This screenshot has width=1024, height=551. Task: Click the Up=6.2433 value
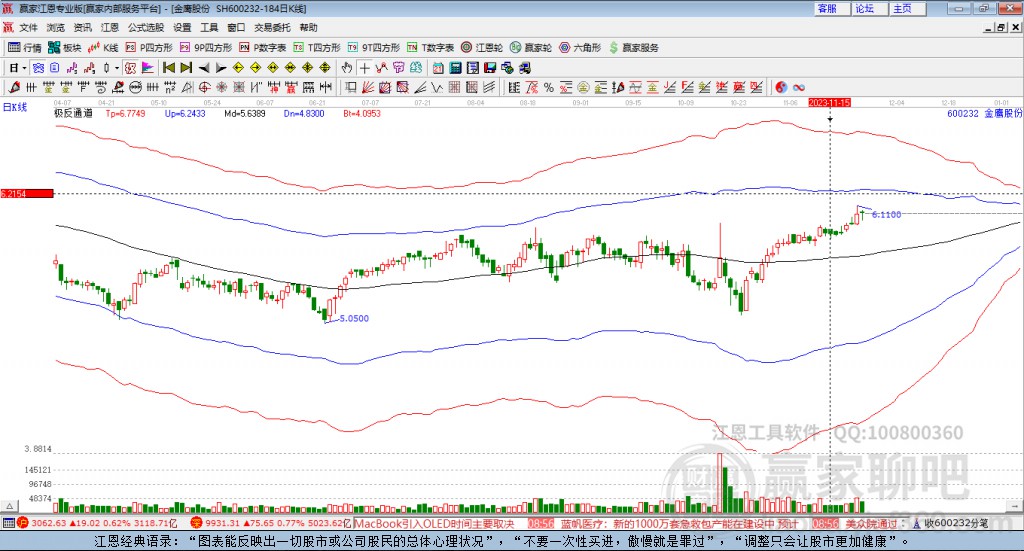tap(185, 114)
